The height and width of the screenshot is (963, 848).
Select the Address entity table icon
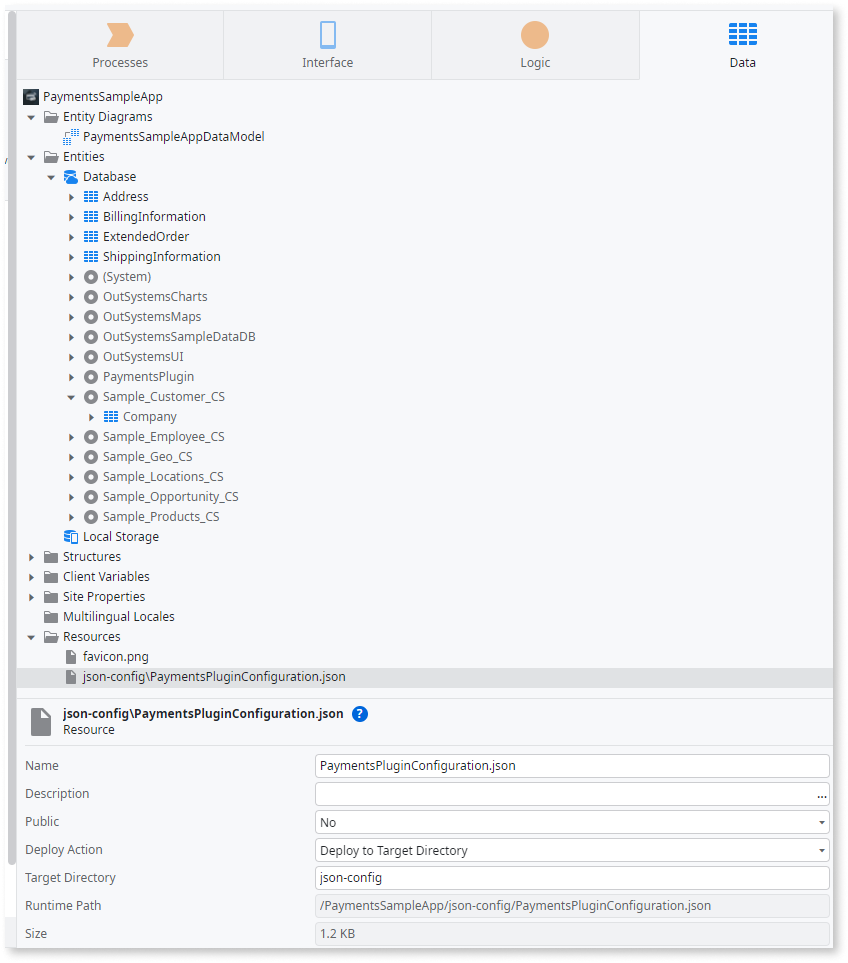coord(91,197)
